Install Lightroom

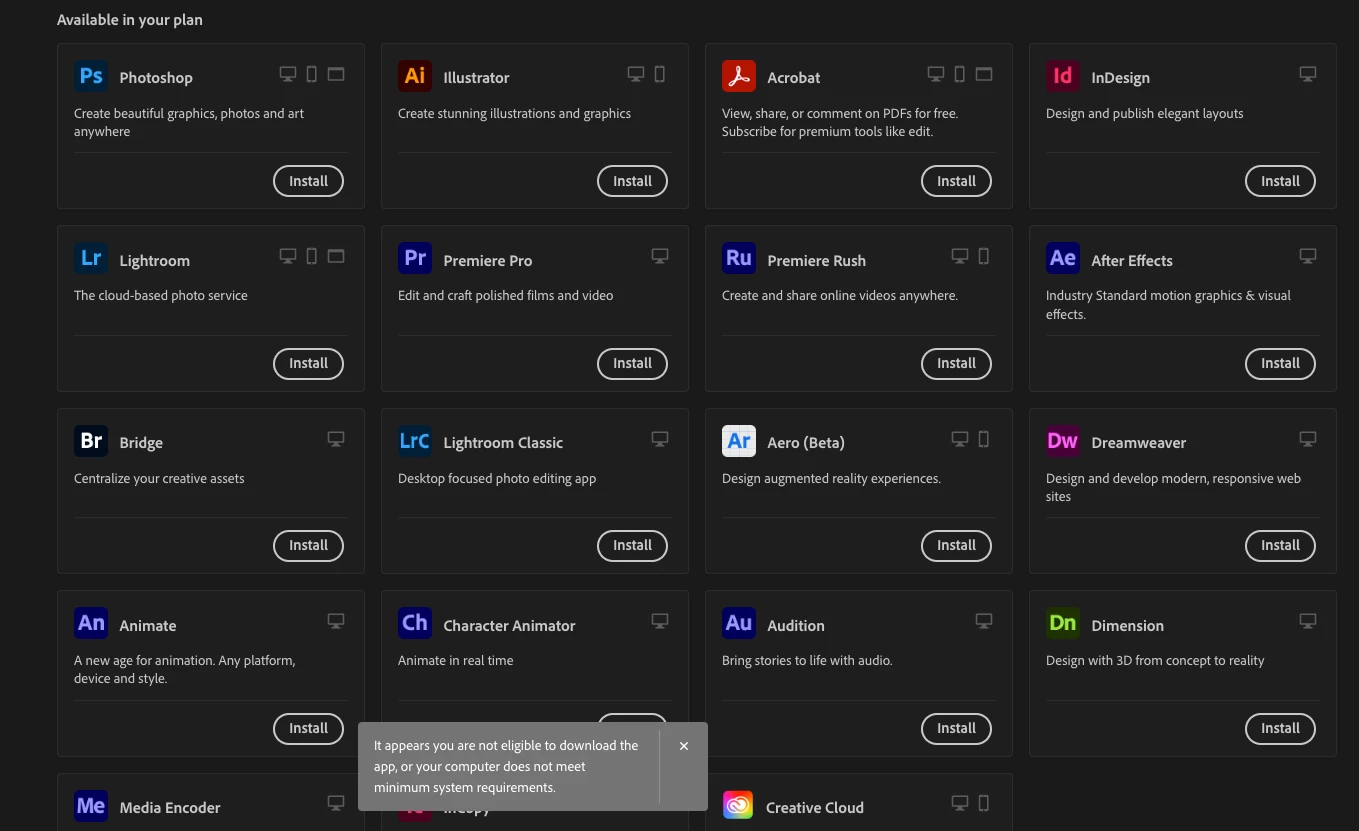click(308, 363)
